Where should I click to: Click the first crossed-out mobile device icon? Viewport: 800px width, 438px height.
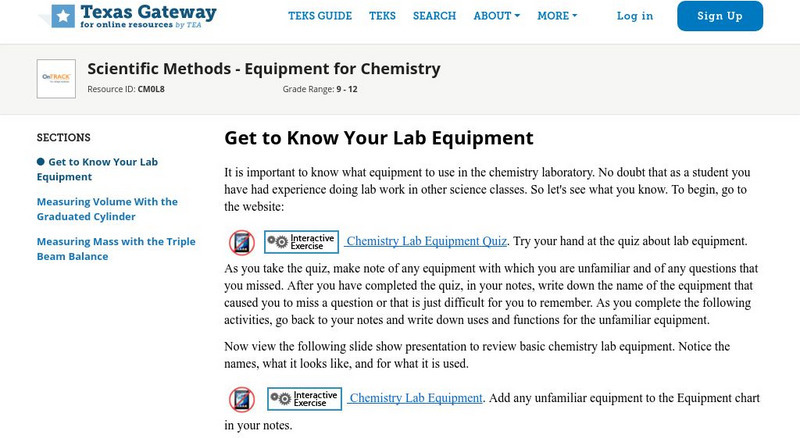(x=241, y=242)
